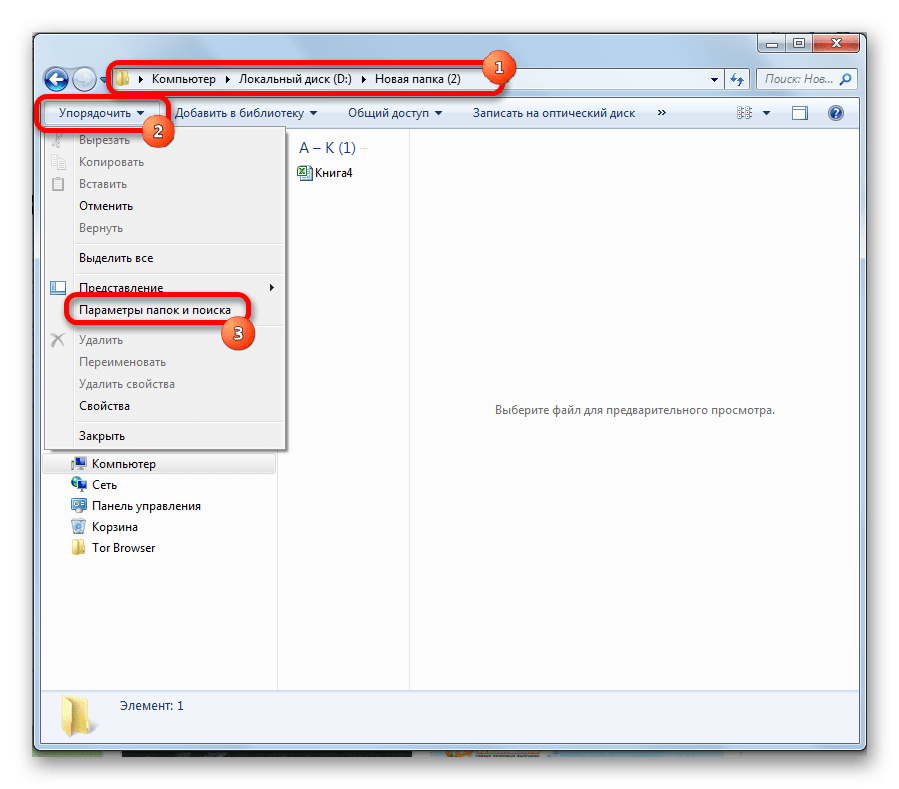Choose Закрыть from the menu
Screen dimensions: 899x789
102,436
